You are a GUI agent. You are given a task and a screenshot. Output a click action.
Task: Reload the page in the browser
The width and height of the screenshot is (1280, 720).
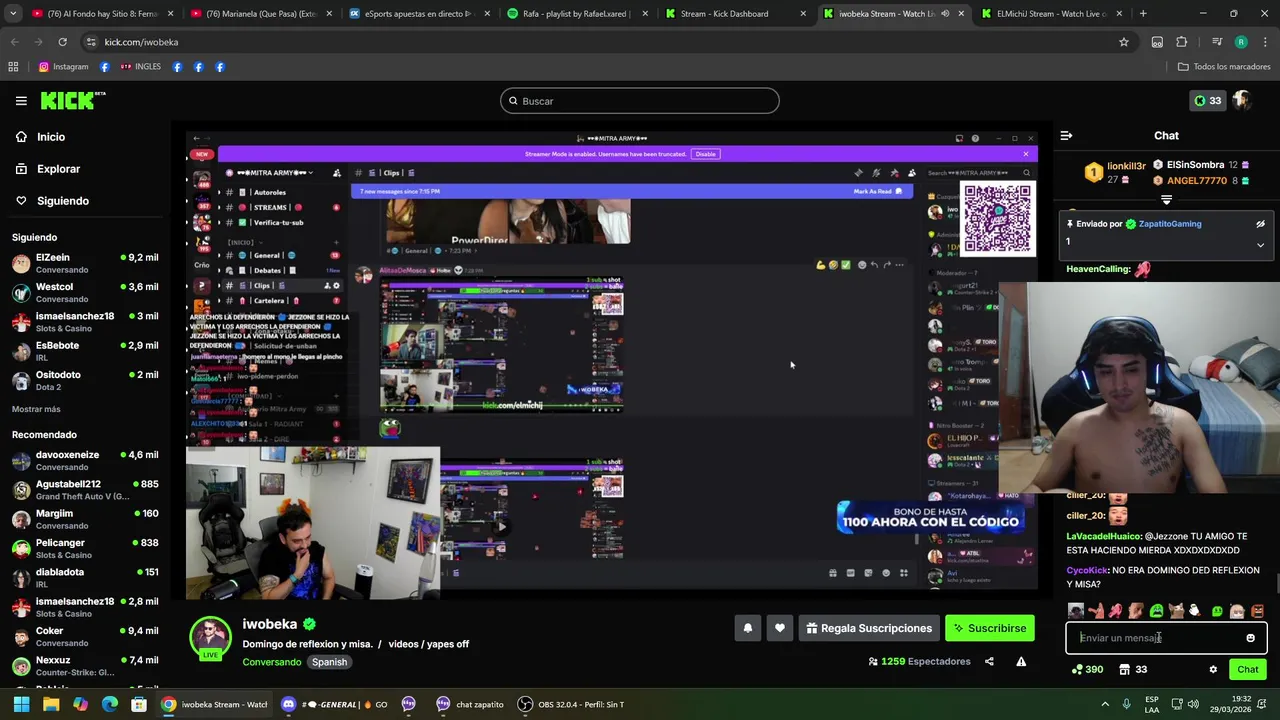click(62, 42)
